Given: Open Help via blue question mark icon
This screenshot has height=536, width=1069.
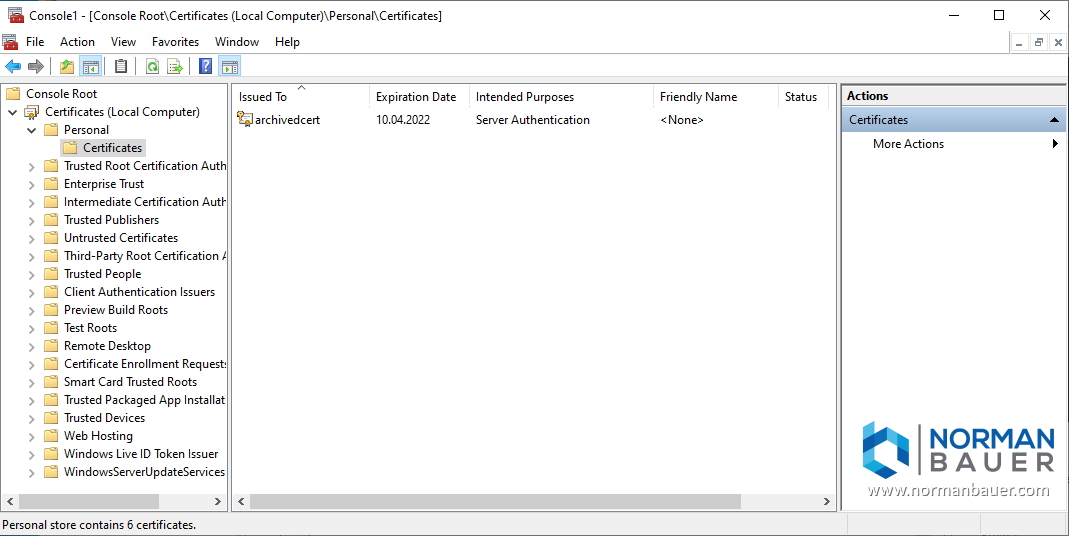Looking at the screenshot, I should point(205,67).
